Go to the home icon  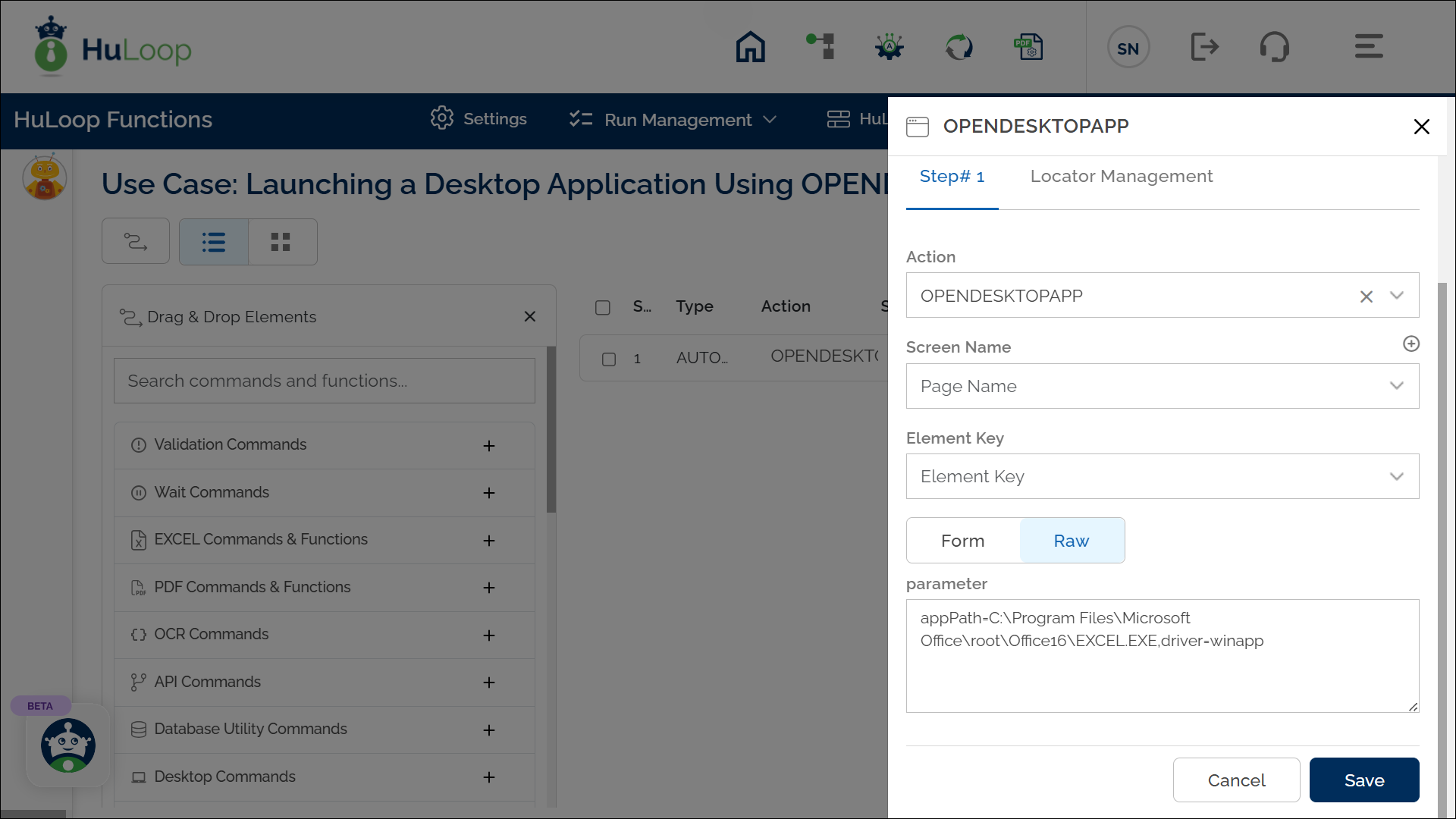[750, 47]
